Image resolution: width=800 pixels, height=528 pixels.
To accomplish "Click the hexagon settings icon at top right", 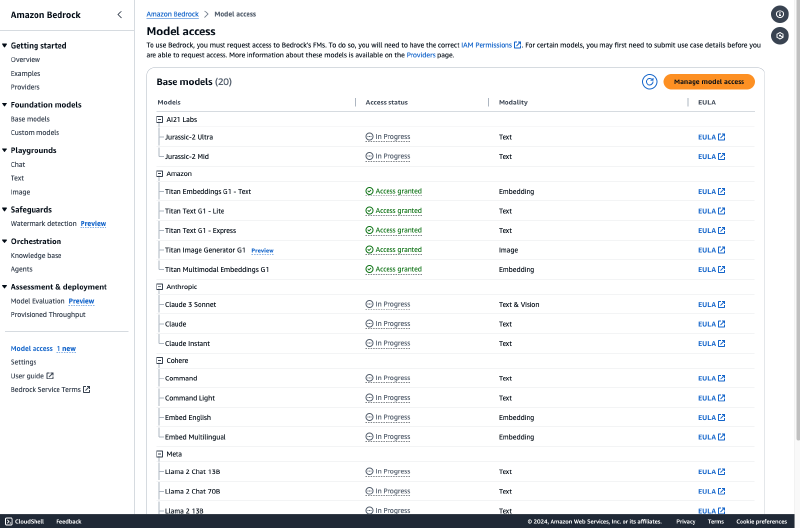I will 780,36.
